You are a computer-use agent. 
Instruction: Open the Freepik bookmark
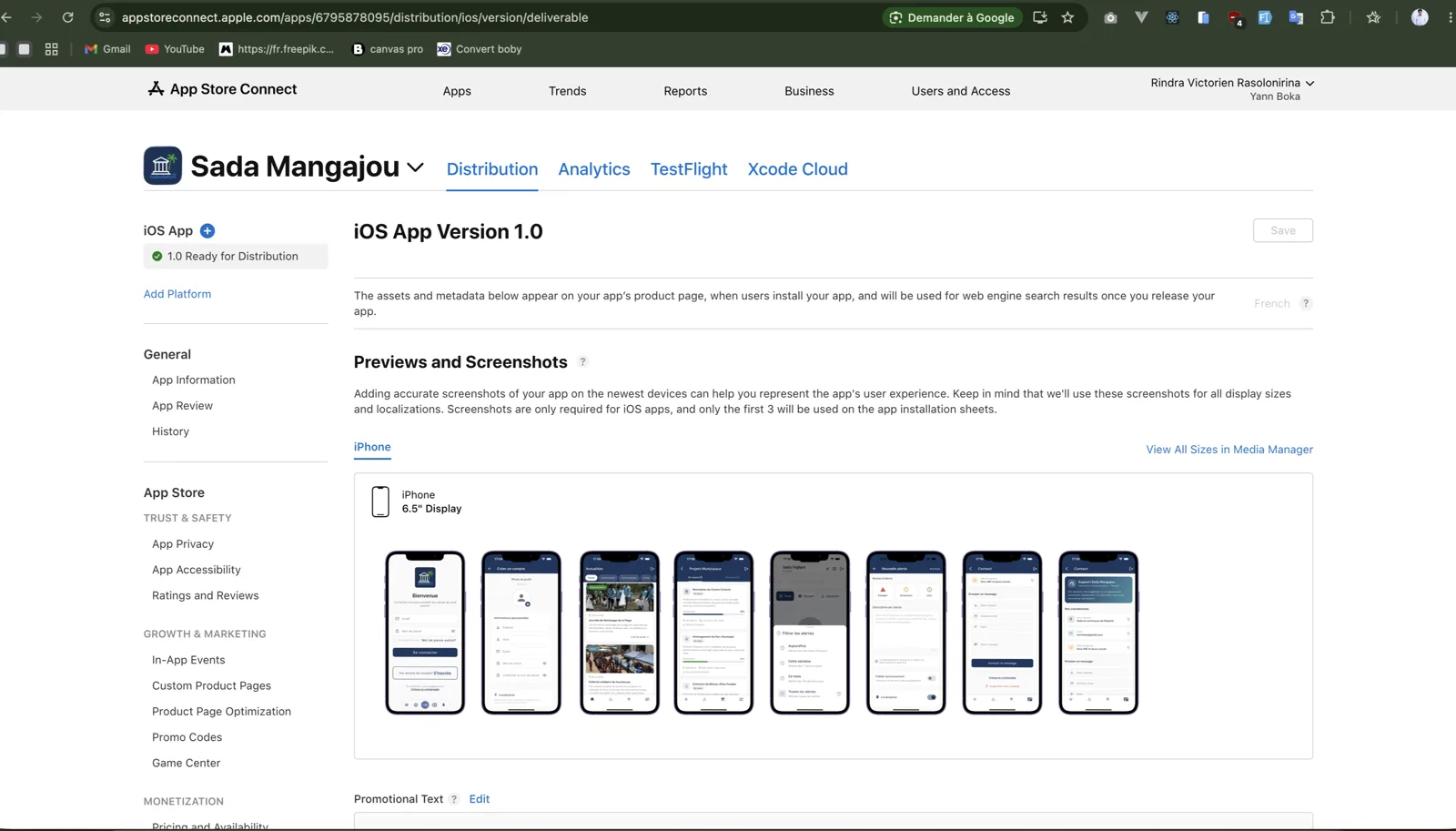click(277, 49)
